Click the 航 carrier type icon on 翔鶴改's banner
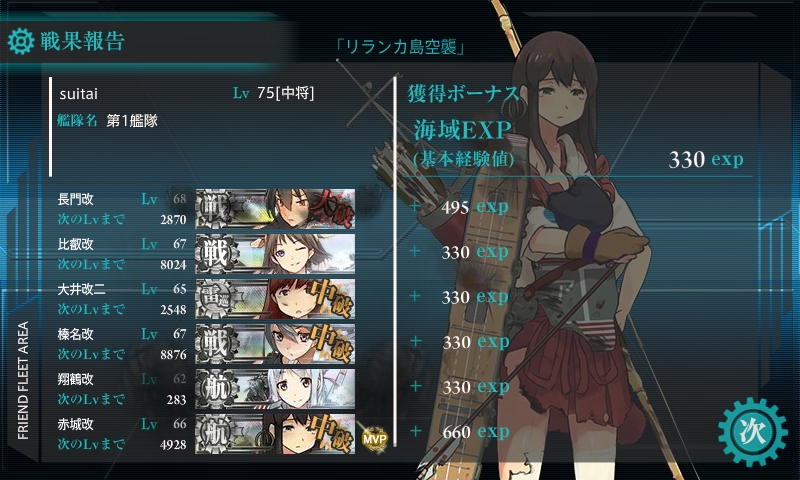Viewport: 800px width, 480px height. 216,388
